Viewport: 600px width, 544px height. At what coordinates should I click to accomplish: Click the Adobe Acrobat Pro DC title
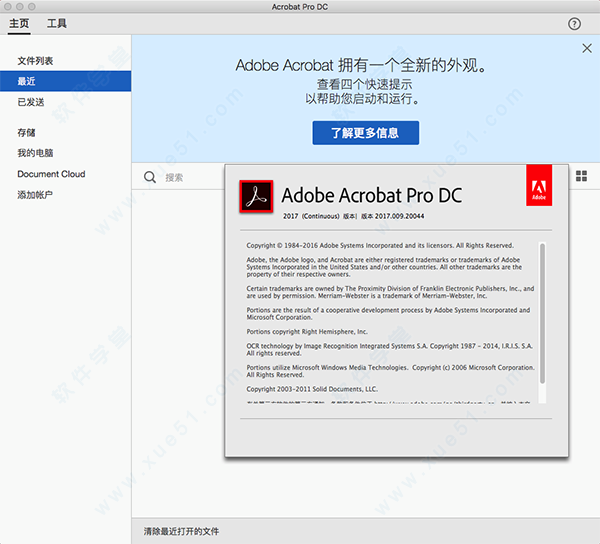coord(372,195)
